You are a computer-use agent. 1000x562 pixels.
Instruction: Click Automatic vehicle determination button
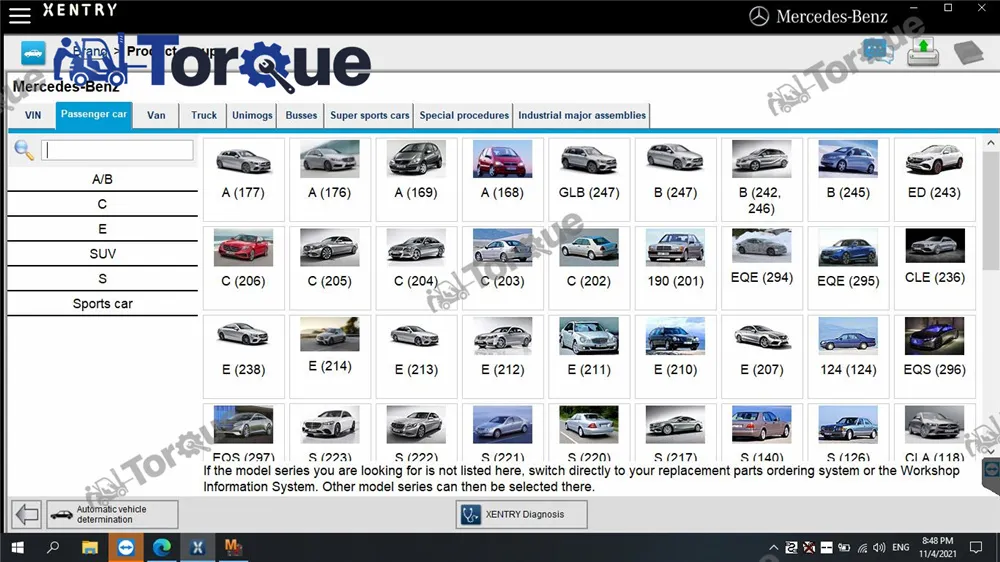click(112, 514)
